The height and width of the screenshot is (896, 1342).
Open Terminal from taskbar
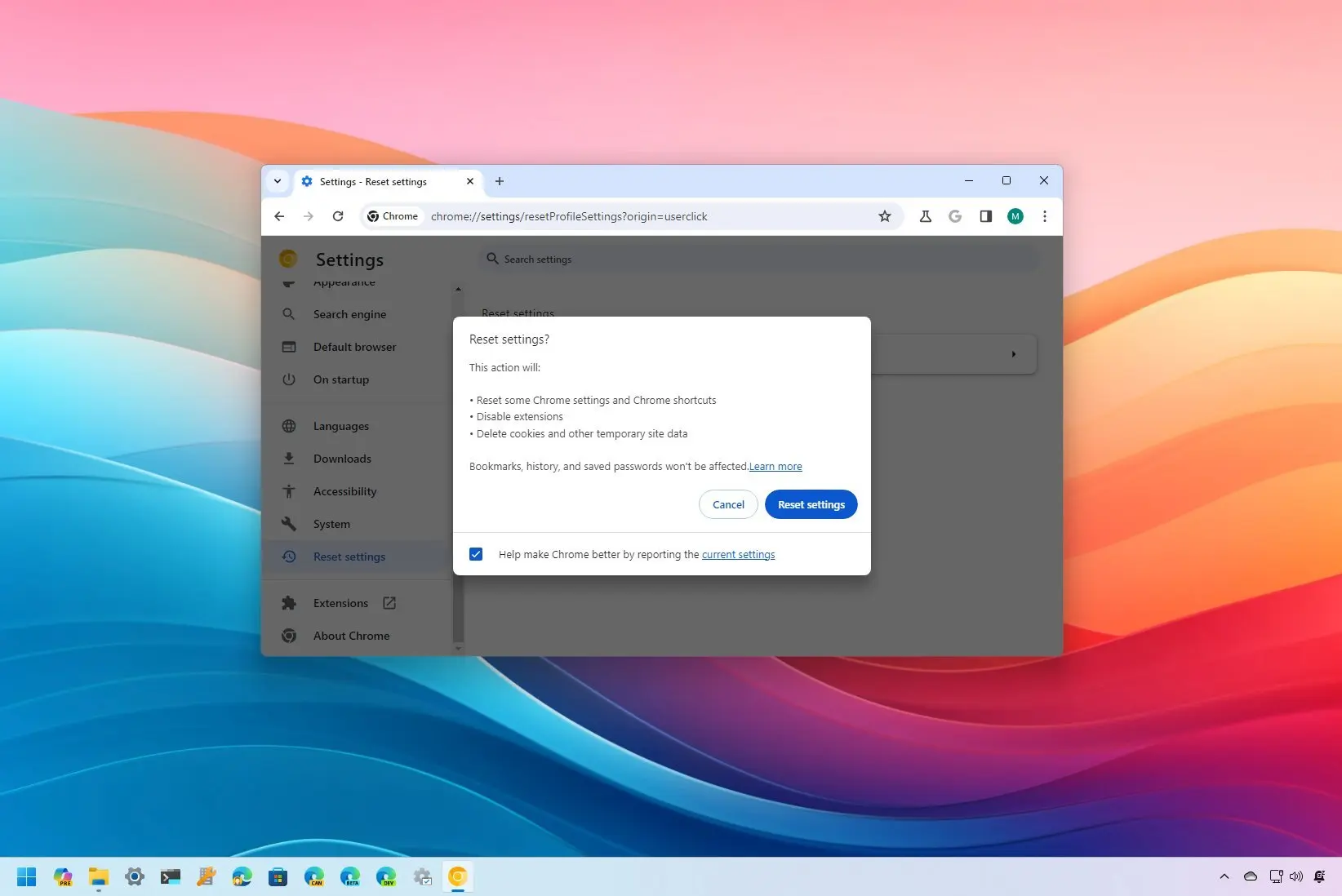pos(171,876)
